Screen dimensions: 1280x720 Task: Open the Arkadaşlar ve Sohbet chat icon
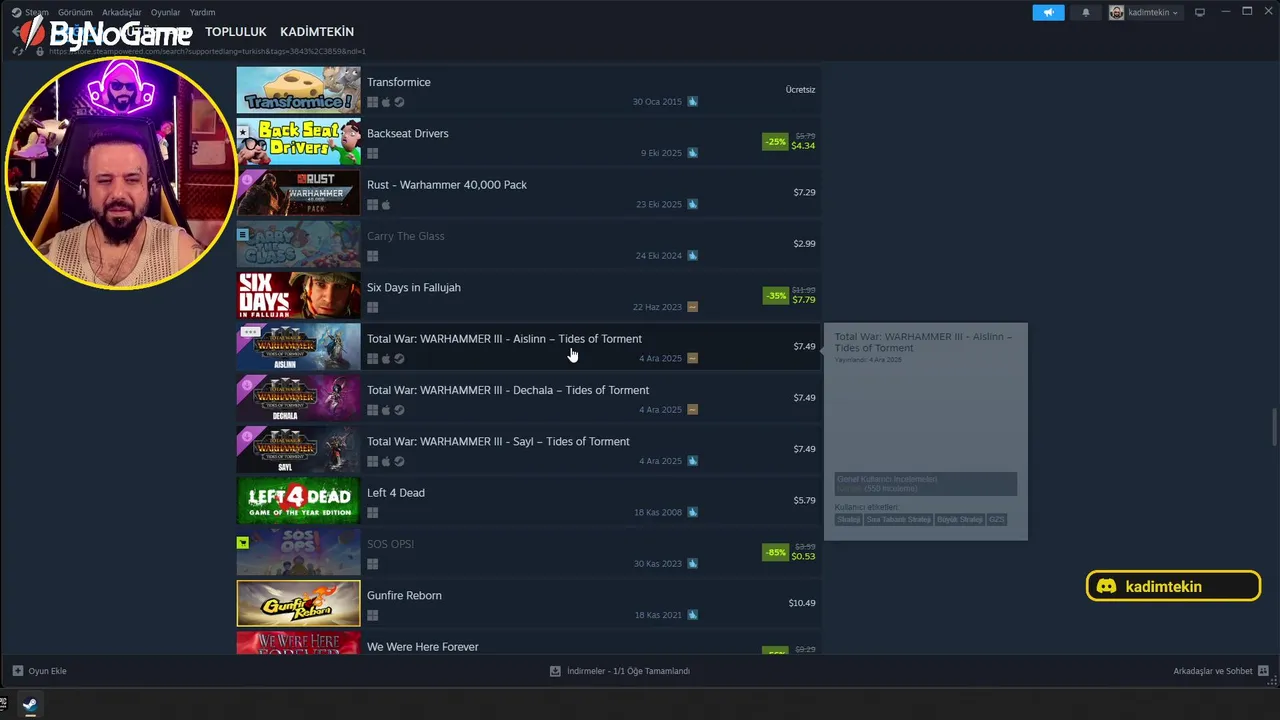click(x=1263, y=671)
